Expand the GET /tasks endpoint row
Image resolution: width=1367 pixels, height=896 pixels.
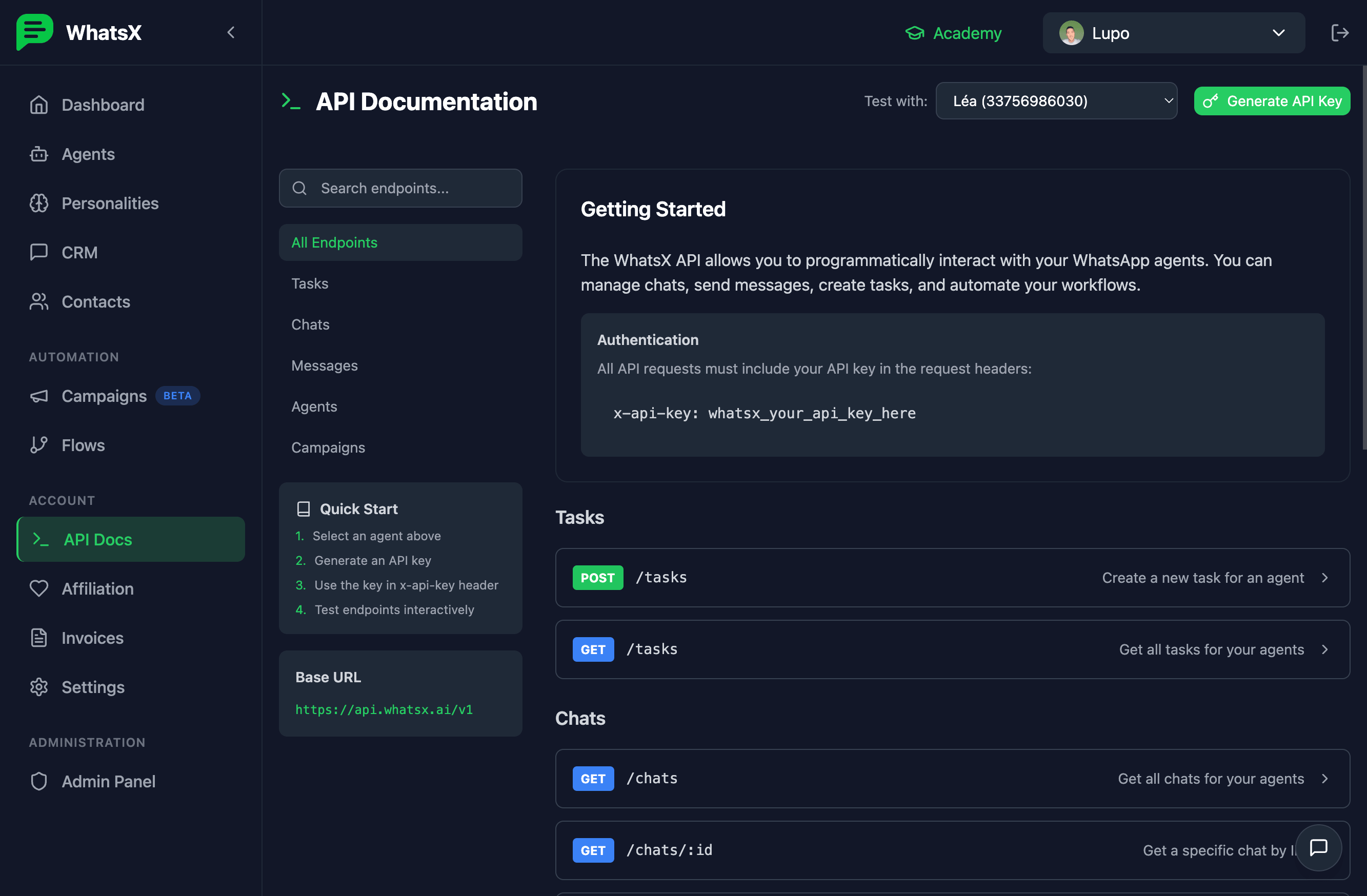pos(952,649)
